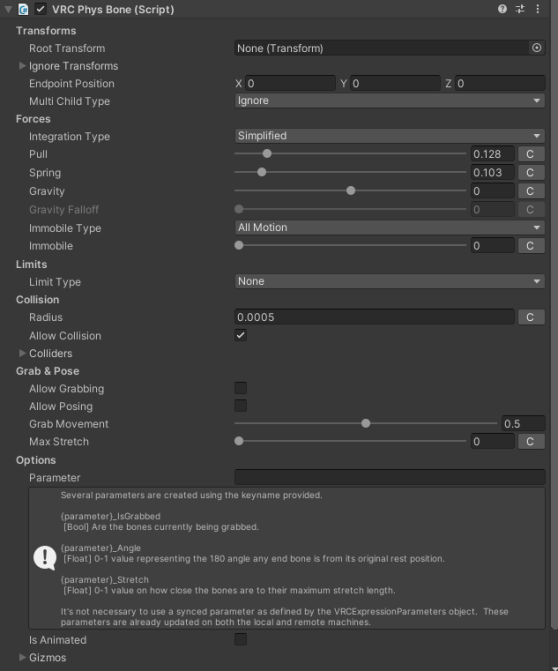558x671 pixels.
Task: Click the Endpoint Position Z field
Action: 500,83
